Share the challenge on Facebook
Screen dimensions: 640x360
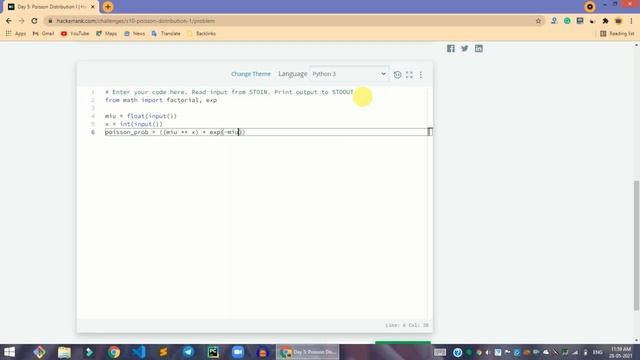451,49
